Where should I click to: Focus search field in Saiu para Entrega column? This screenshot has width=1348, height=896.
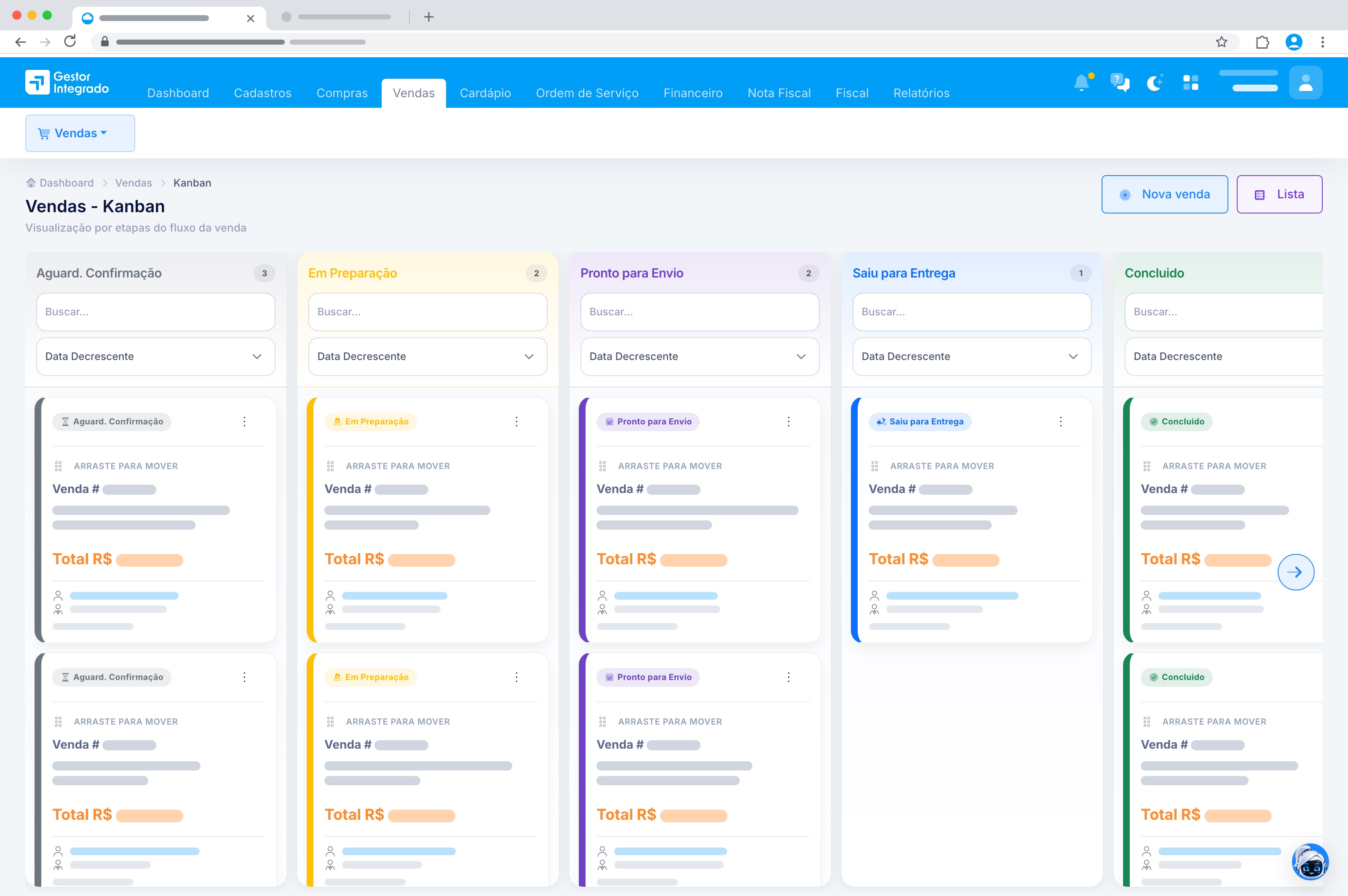[x=972, y=312]
